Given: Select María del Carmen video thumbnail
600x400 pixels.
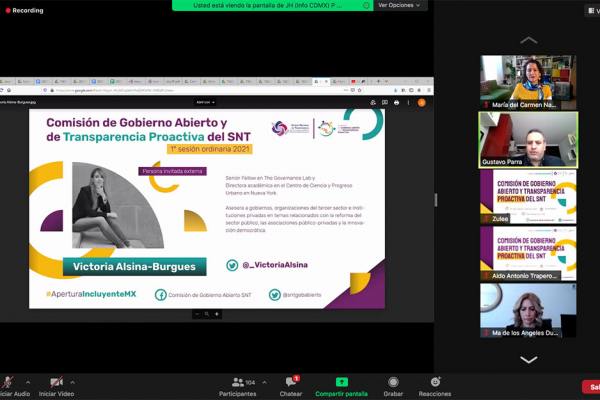Looking at the screenshot, I should tap(528, 82).
